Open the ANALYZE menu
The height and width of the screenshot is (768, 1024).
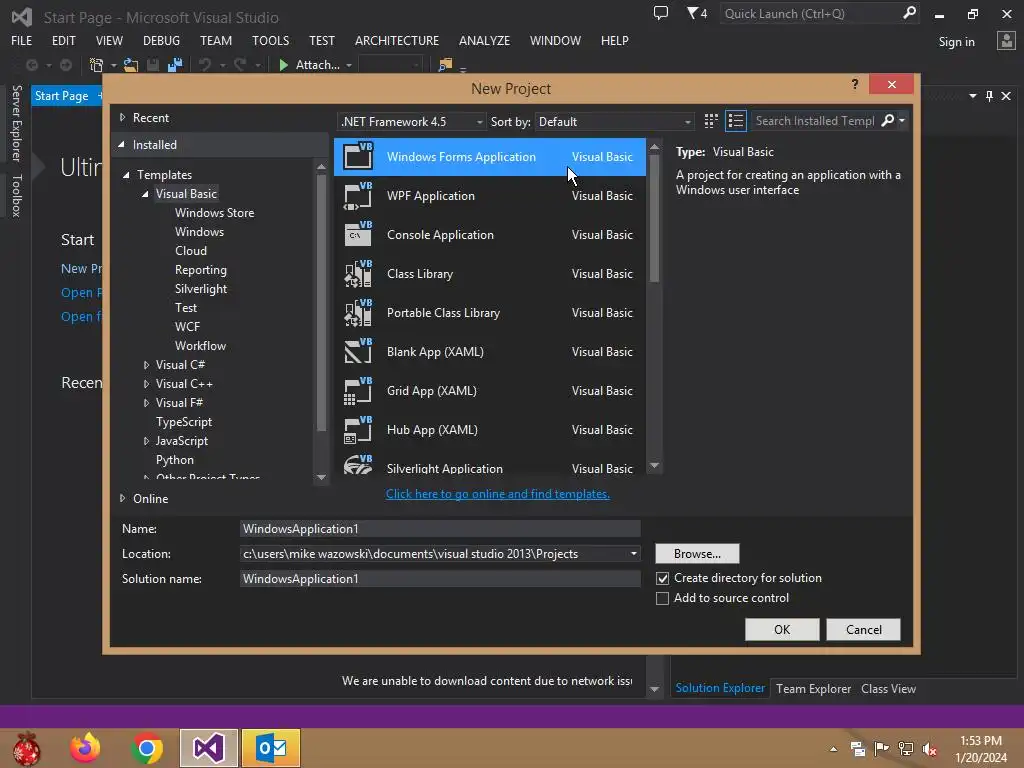pos(484,40)
